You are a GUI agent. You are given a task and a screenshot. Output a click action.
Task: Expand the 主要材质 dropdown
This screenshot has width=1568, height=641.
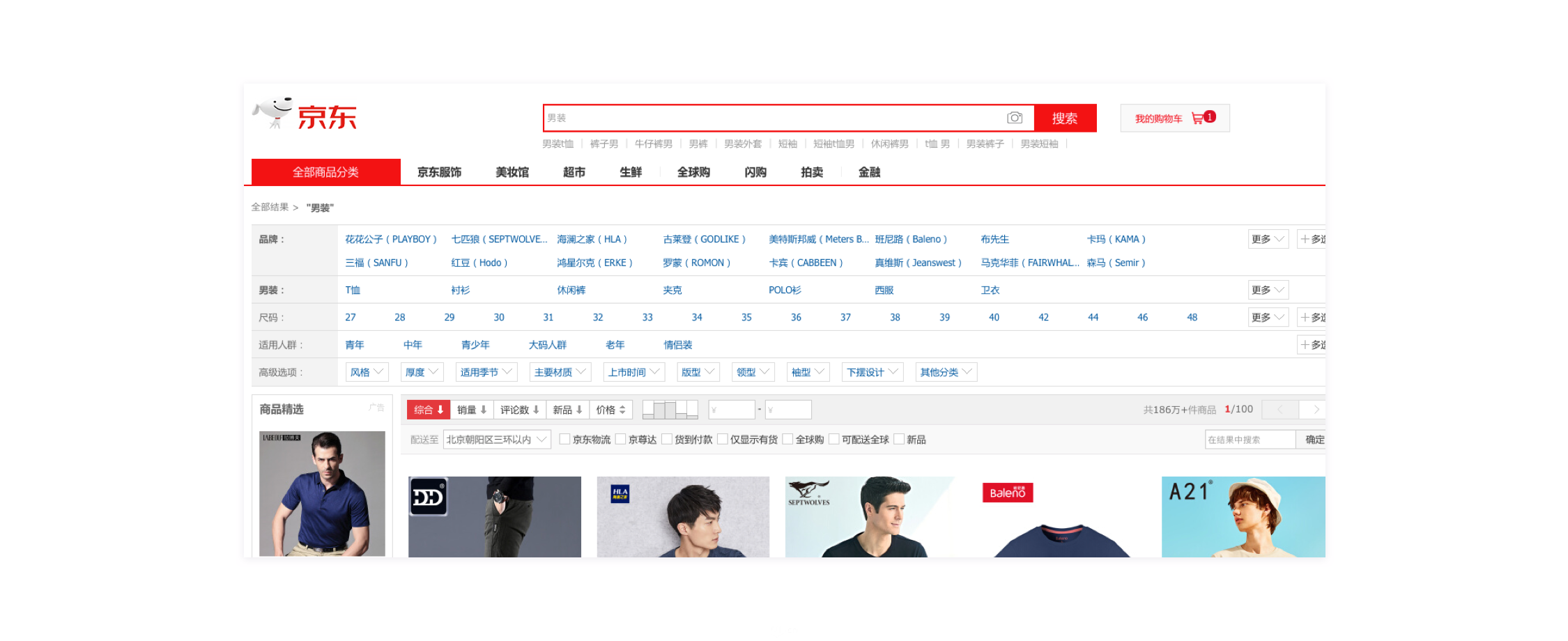click(560, 372)
